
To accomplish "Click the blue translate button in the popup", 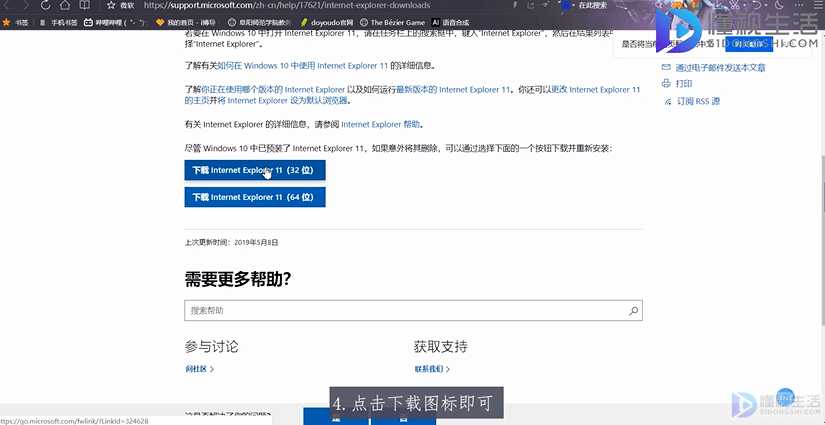I will pyautogui.click(x=749, y=44).
